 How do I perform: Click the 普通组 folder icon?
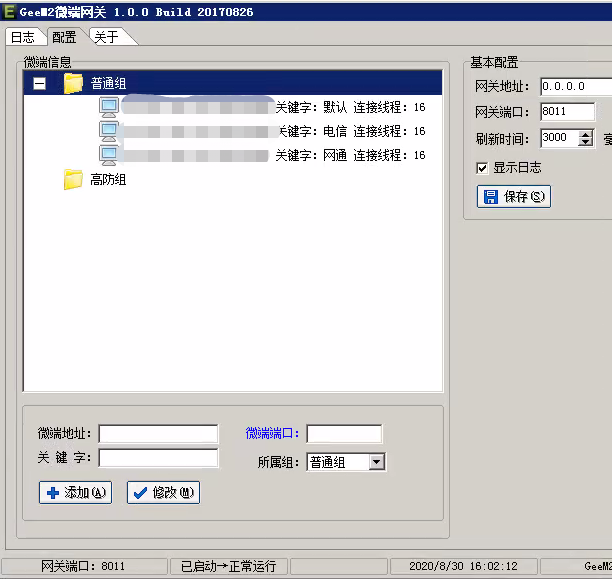click(x=73, y=84)
